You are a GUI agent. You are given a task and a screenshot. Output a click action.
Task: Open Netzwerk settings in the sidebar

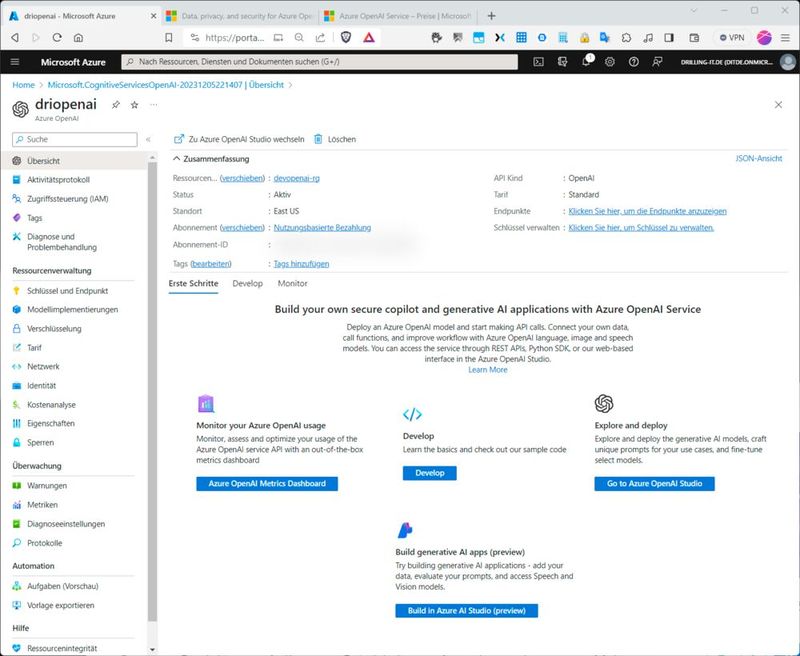43,366
